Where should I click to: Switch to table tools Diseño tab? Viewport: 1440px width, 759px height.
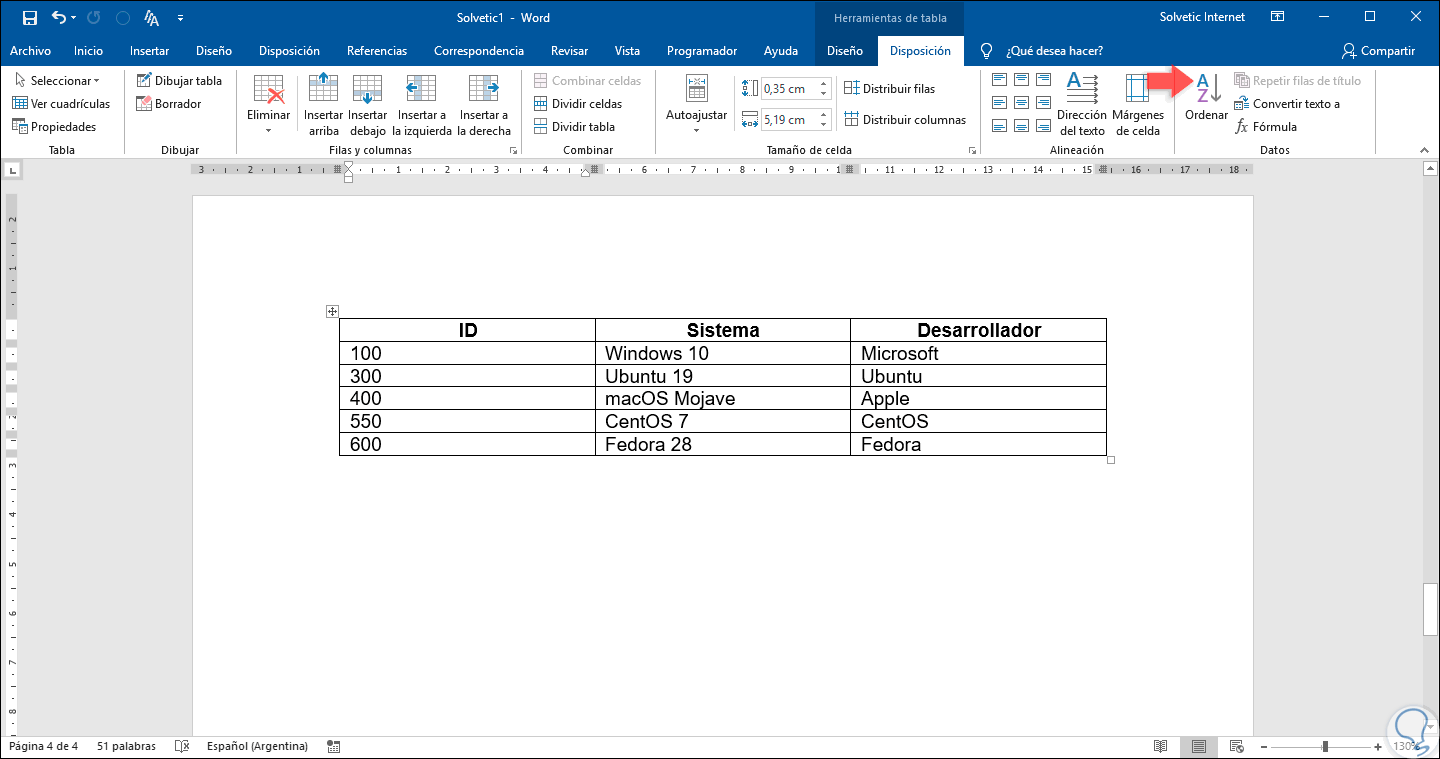coord(845,51)
